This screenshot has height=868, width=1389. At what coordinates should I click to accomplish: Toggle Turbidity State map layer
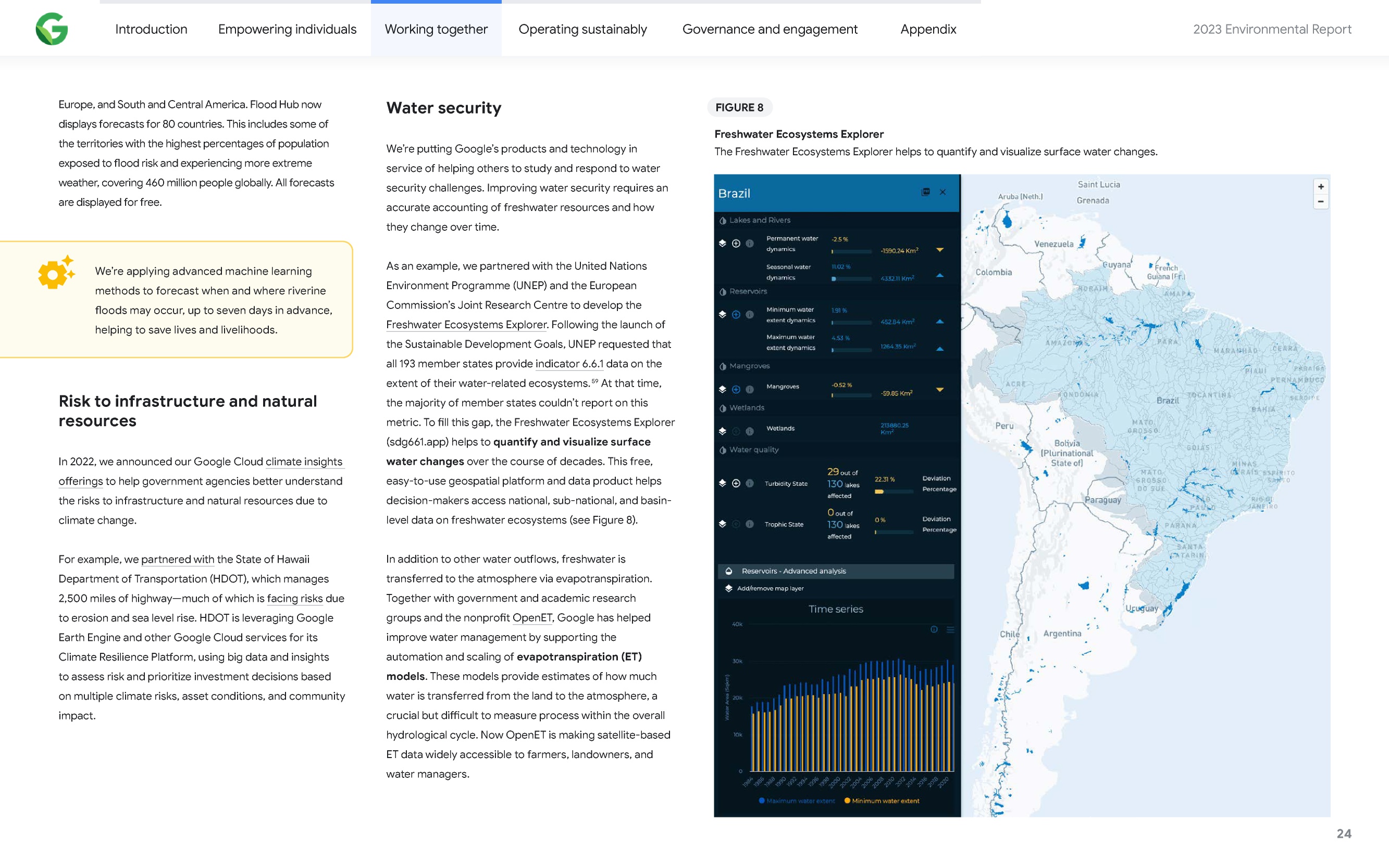(x=722, y=483)
